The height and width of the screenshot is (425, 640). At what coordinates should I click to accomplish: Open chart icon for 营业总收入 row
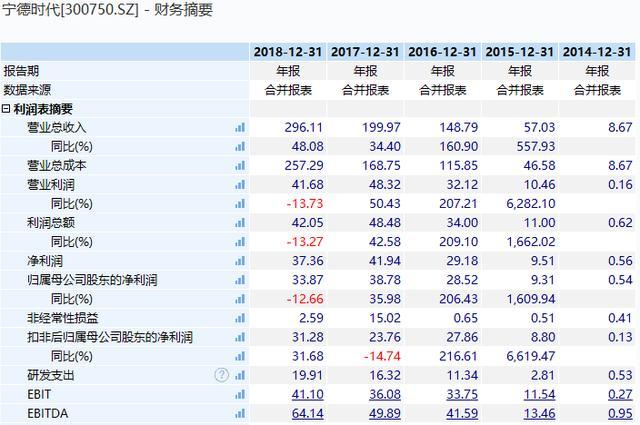click(240, 128)
